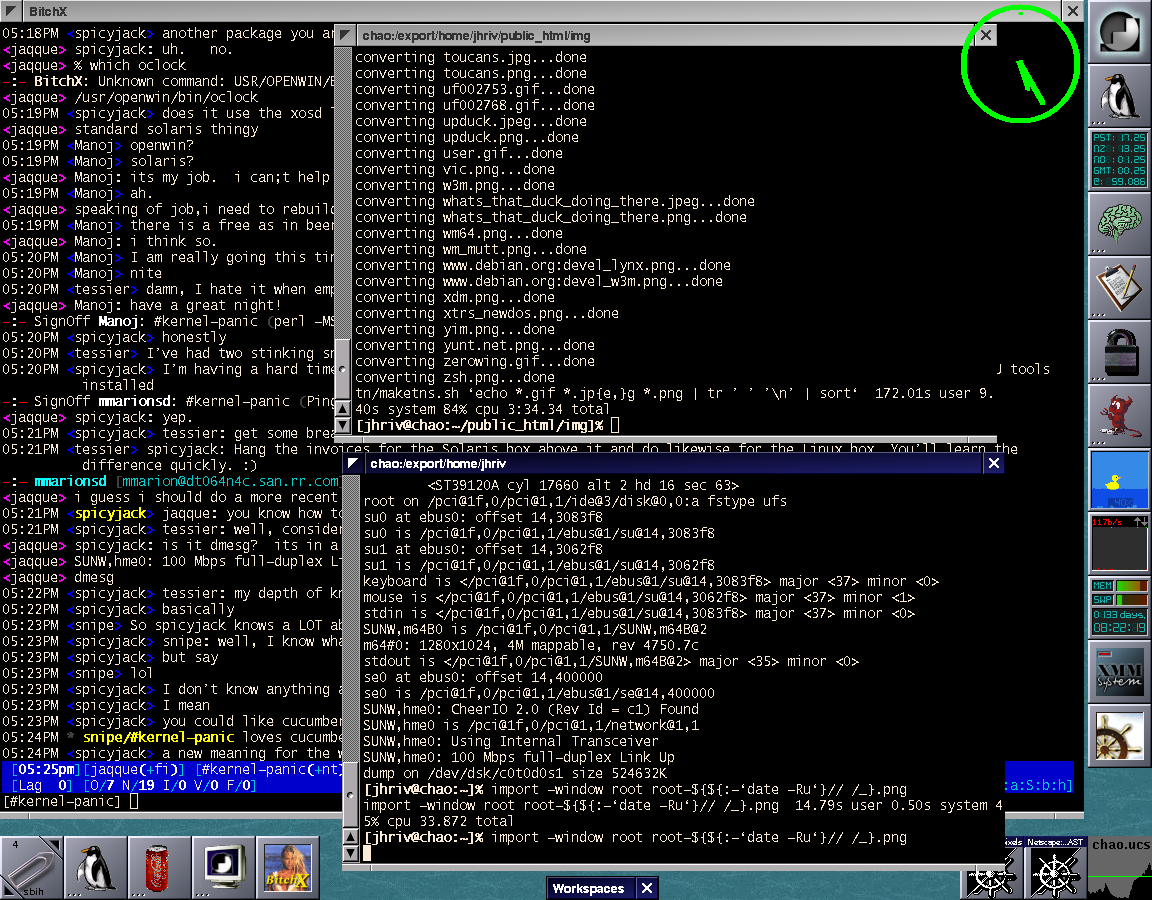Click the chao:/export/home/jhriv title bar

[x=672, y=464]
